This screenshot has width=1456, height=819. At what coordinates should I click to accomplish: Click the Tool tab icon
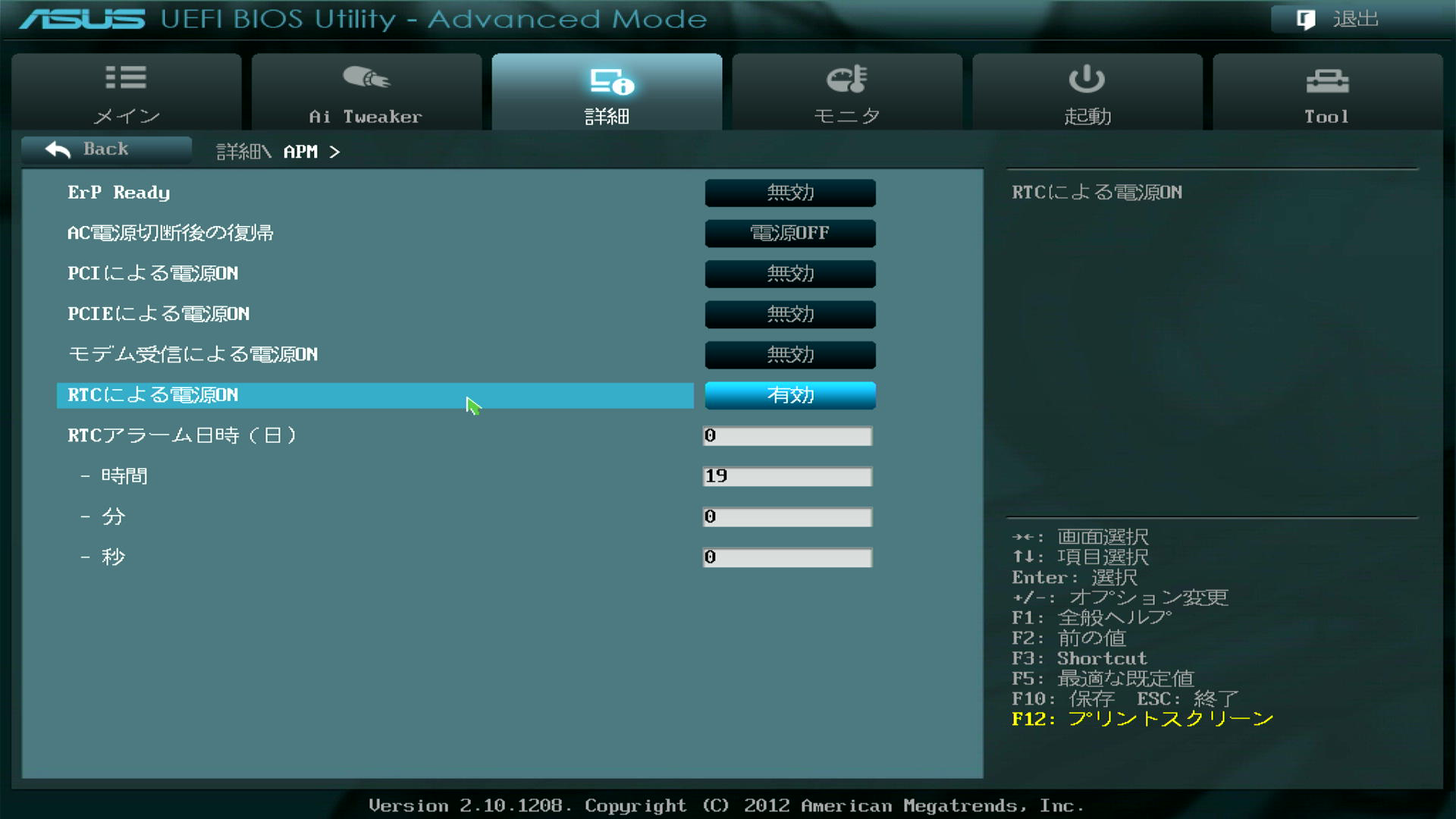(1327, 80)
